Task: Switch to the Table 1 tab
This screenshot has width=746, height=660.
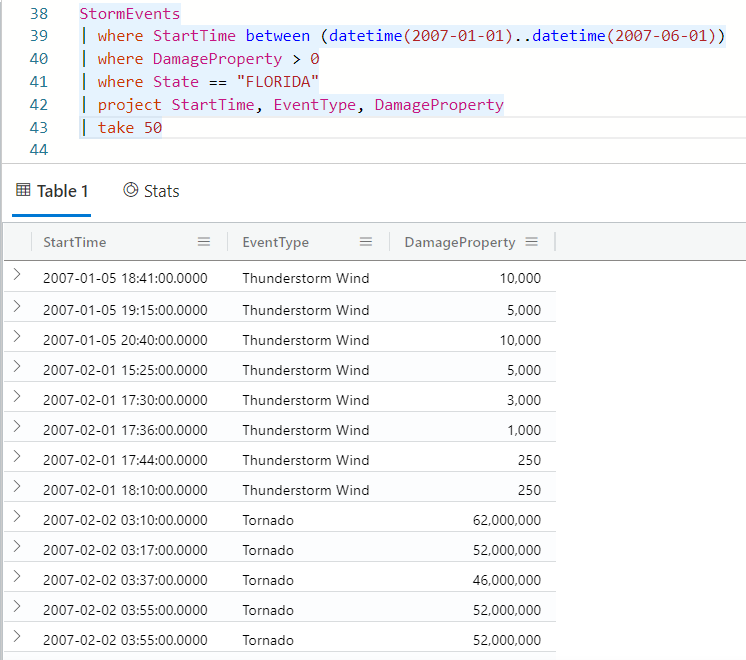Action: coord(51,191)
